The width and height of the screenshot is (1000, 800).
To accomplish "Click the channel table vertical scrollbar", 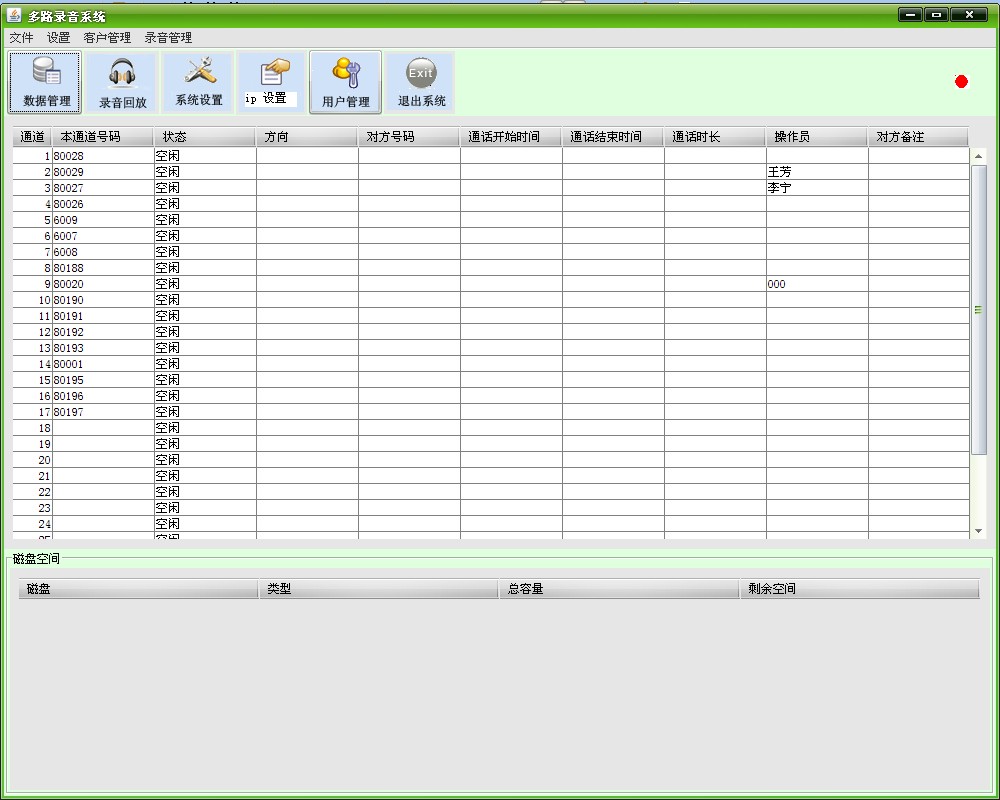I will (x=977, y=310).
